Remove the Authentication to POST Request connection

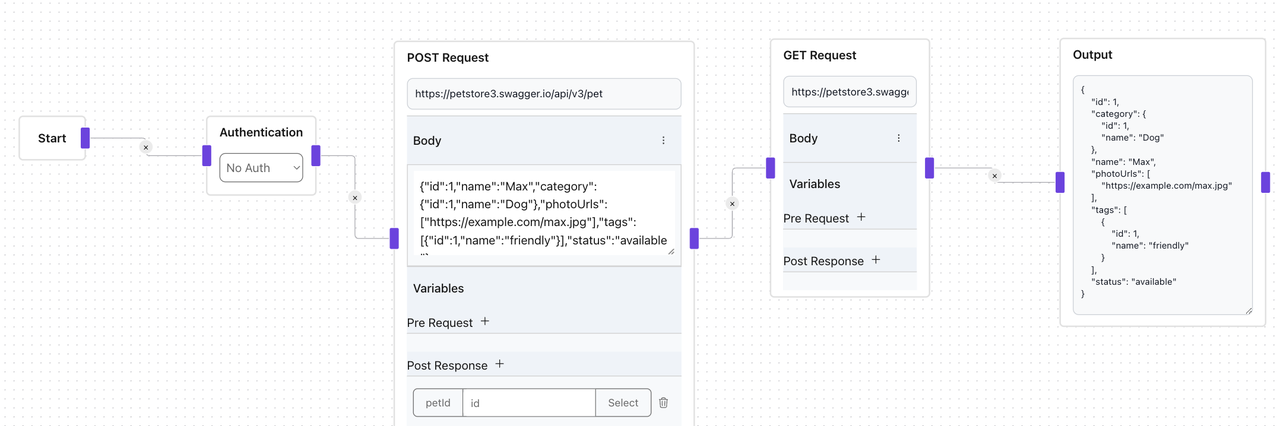(355, 198)
